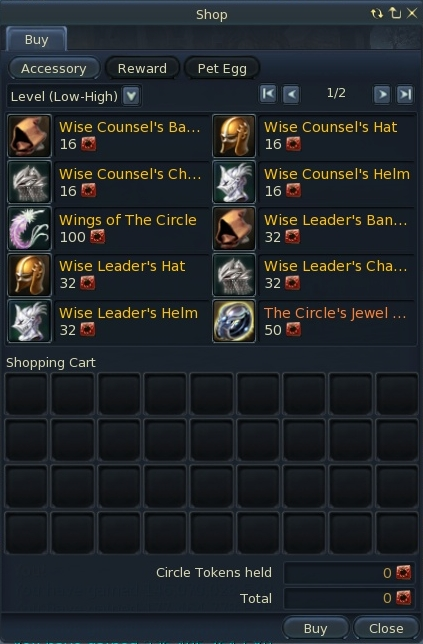Switch to the Reward category
This screenshot has width=423, height=644.
[x=143, y=68]
